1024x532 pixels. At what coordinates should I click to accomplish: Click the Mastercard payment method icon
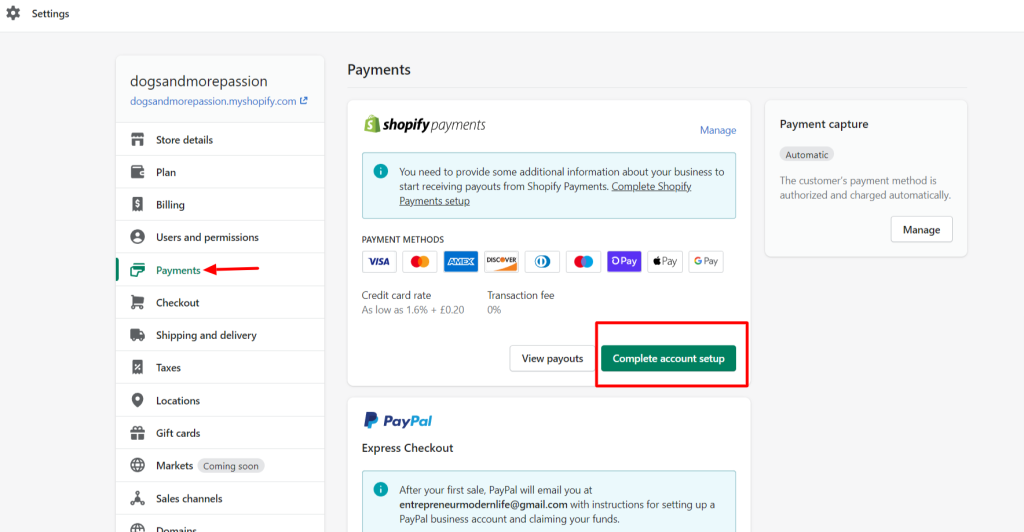(420, 262)
